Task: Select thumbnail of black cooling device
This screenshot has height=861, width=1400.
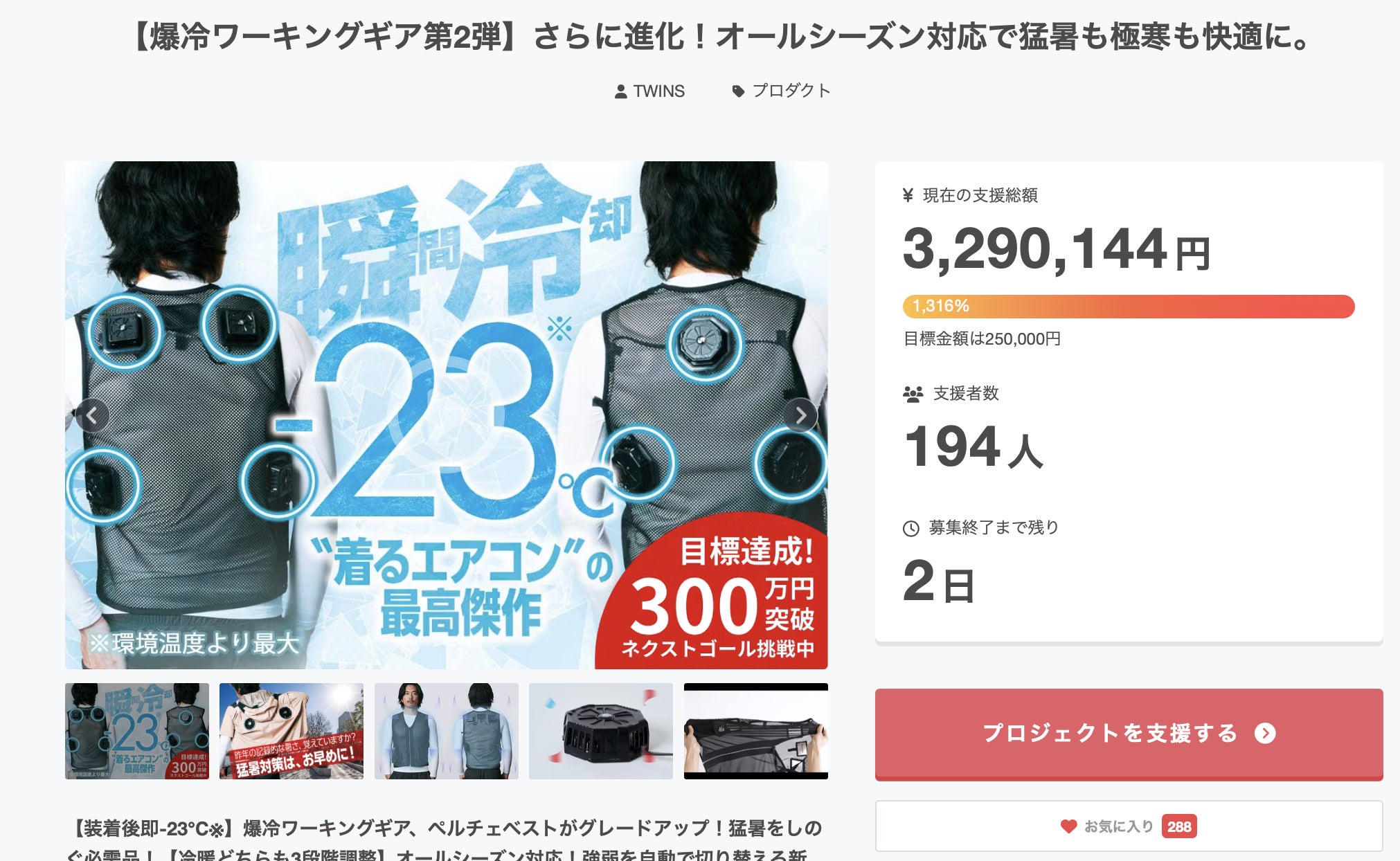Action: [x=601, y=731]
